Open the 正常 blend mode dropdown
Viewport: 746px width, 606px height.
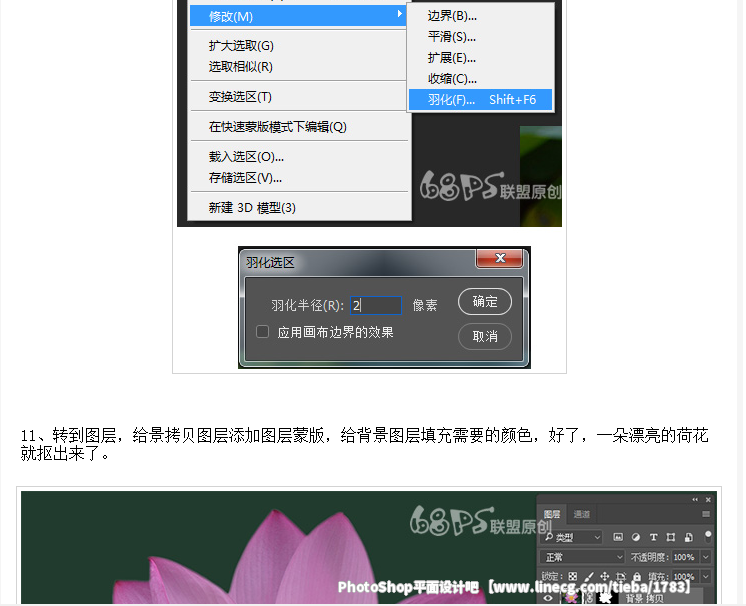pyautogui.click(x=582, y=557)
